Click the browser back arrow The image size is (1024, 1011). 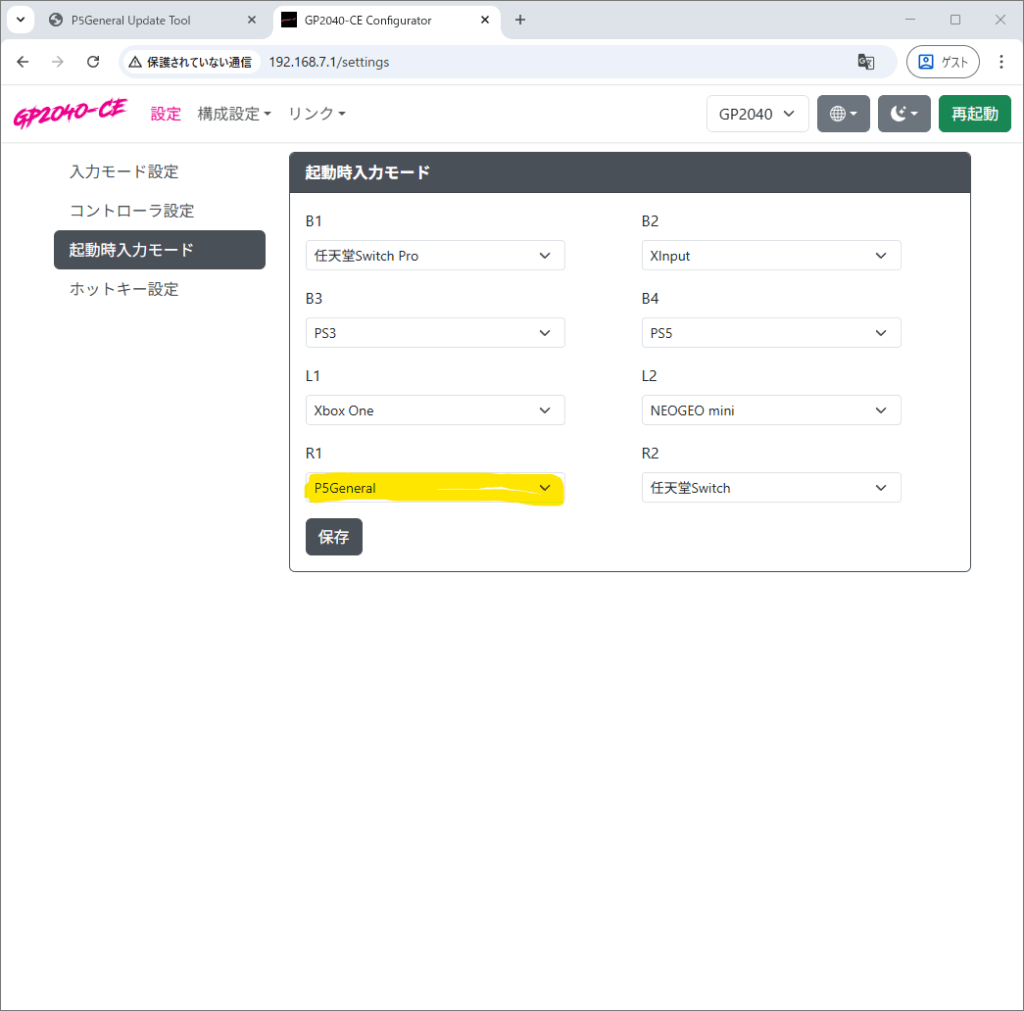(23, 62)
